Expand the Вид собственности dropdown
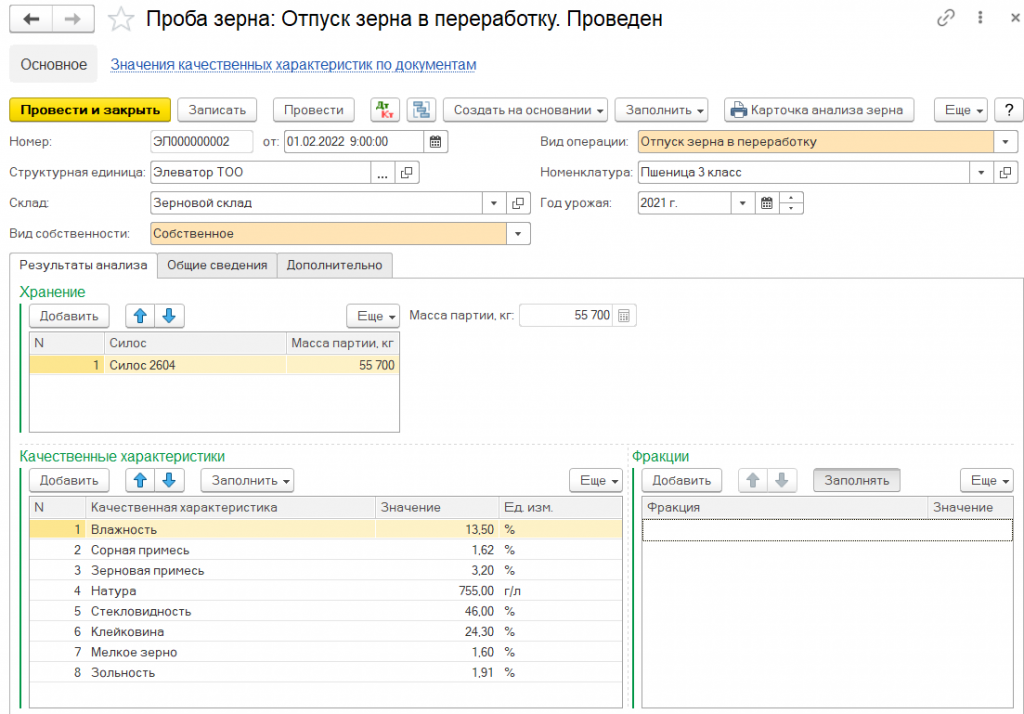Viewport: 1024px width, 714px height. click(518, 233)
